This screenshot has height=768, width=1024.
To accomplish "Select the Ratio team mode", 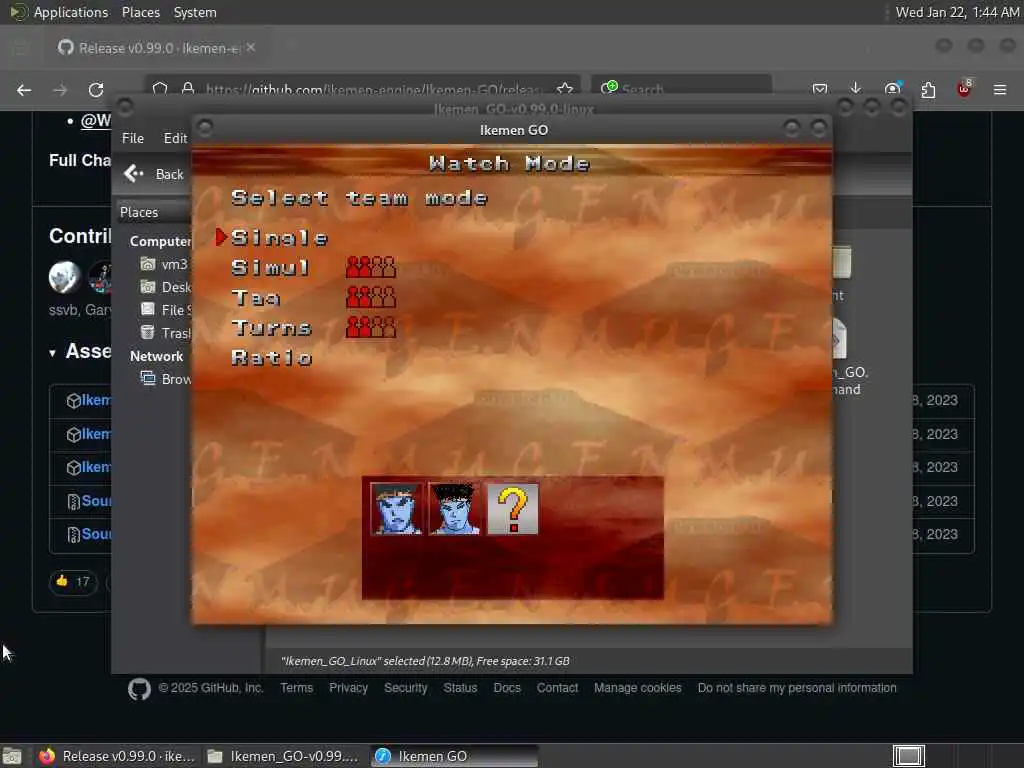I will point(271,357).
